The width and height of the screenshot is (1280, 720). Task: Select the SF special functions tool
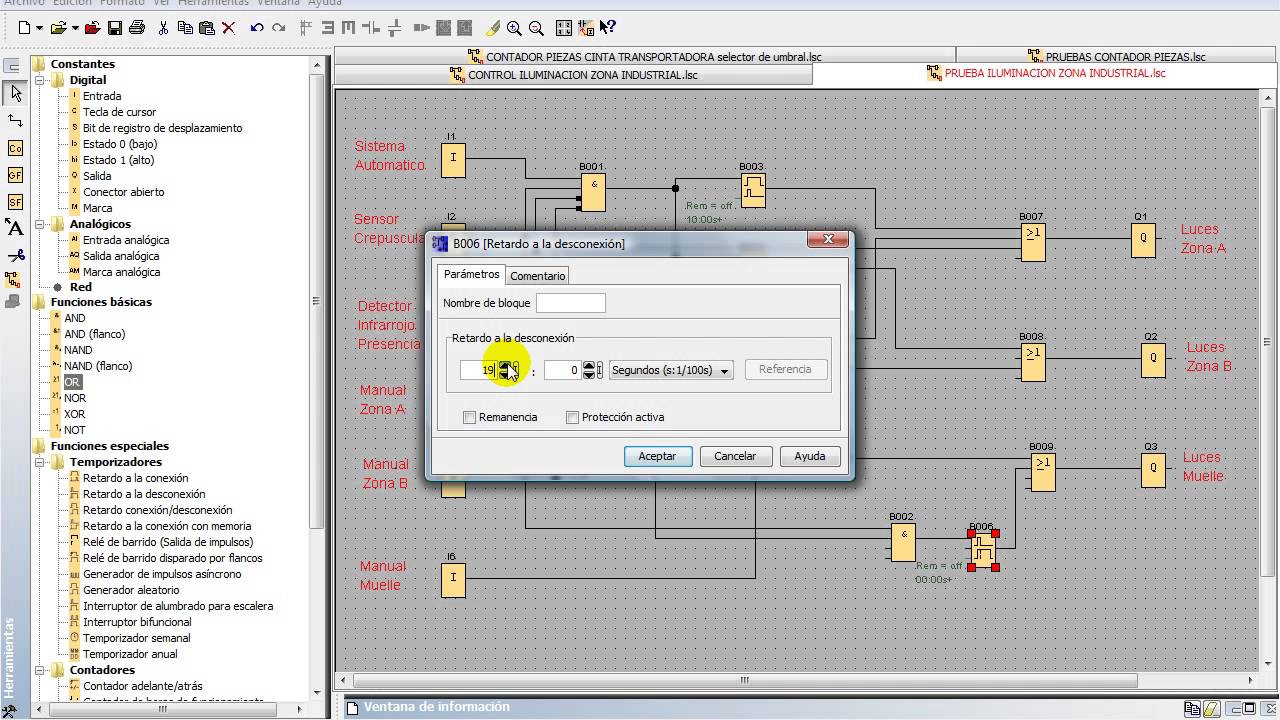pos(15,202)
